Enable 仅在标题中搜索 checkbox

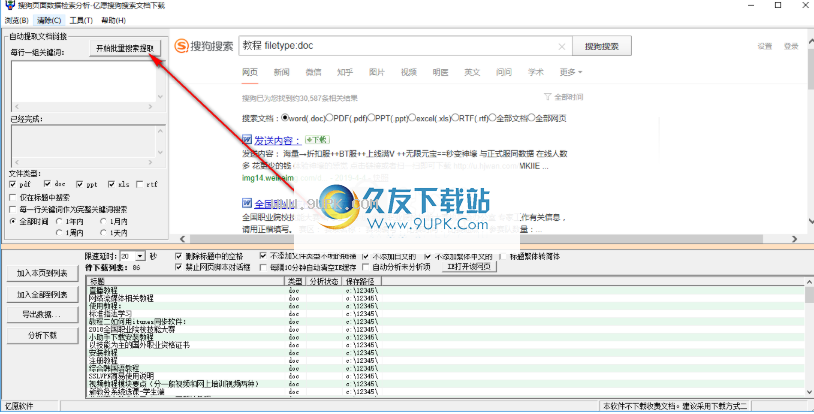pyautogui.click(x=13, y=197)
